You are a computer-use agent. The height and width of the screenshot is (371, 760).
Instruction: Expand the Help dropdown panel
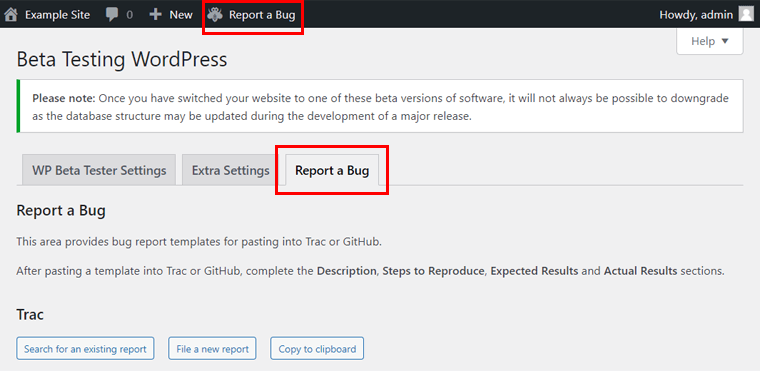click(710, 41)
